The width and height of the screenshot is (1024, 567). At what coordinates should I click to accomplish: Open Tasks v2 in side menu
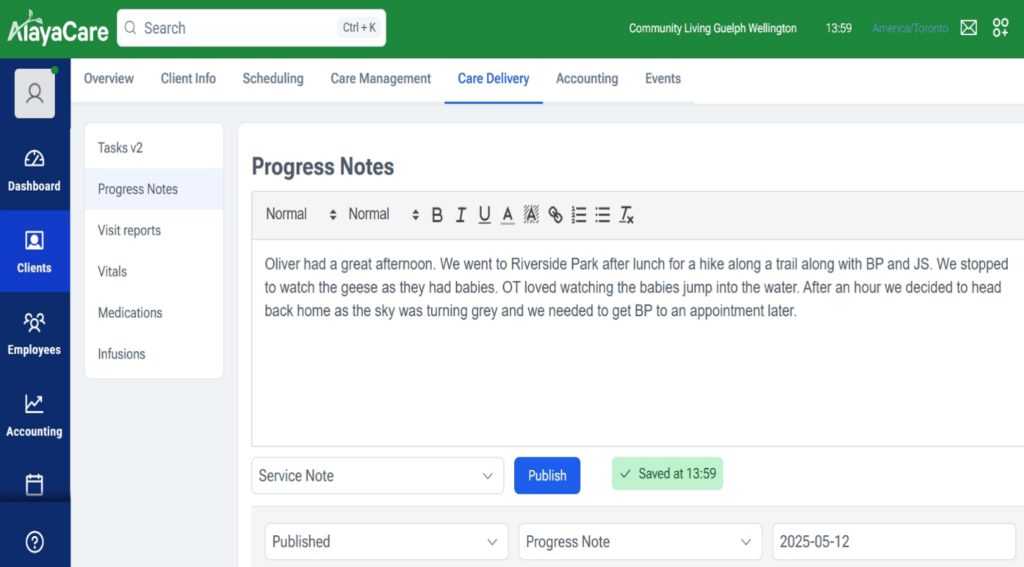pos(153,148)
